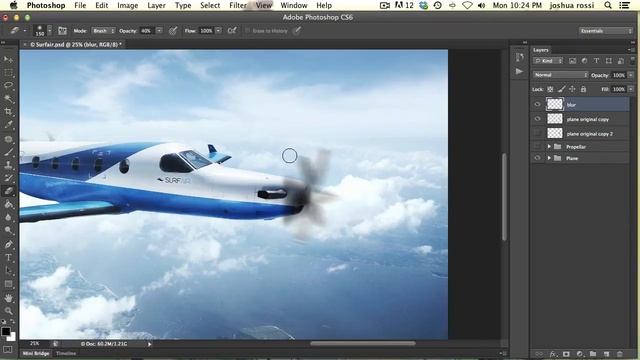Select the Zoom tool
The image size is (640, 360).
coord(8,311)
